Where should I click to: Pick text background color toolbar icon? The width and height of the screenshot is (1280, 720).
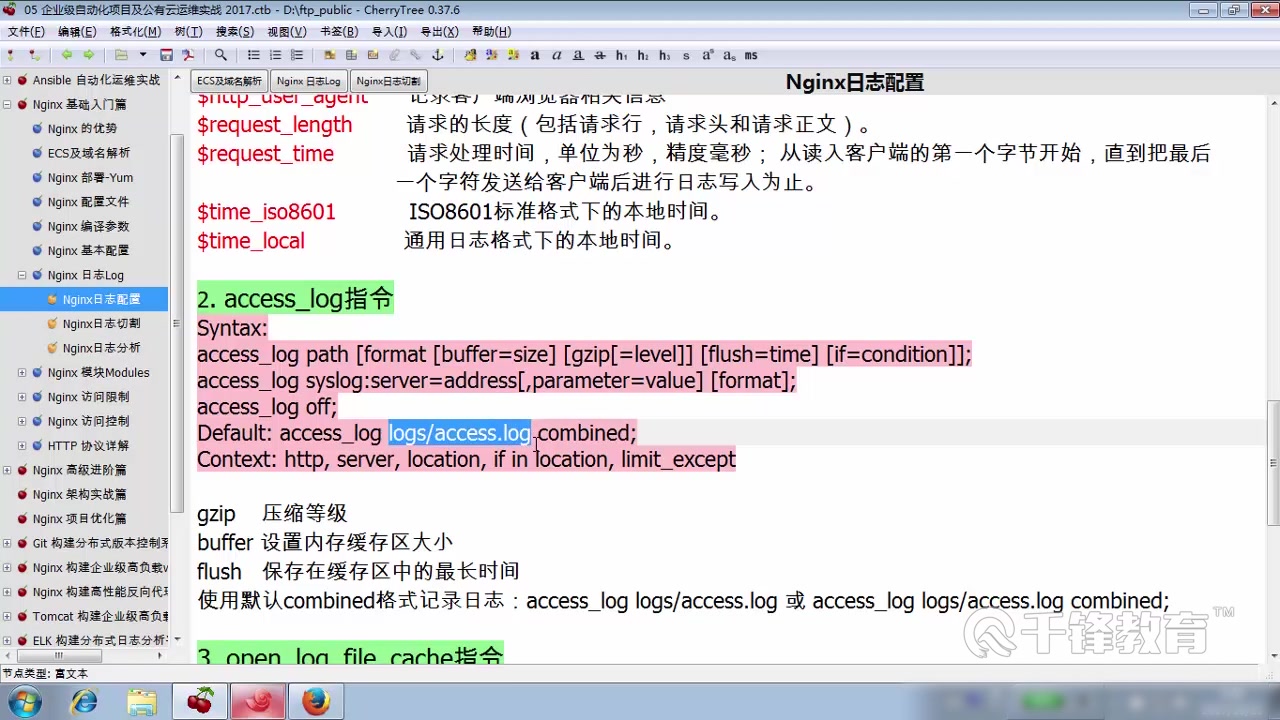coord(513,55)
